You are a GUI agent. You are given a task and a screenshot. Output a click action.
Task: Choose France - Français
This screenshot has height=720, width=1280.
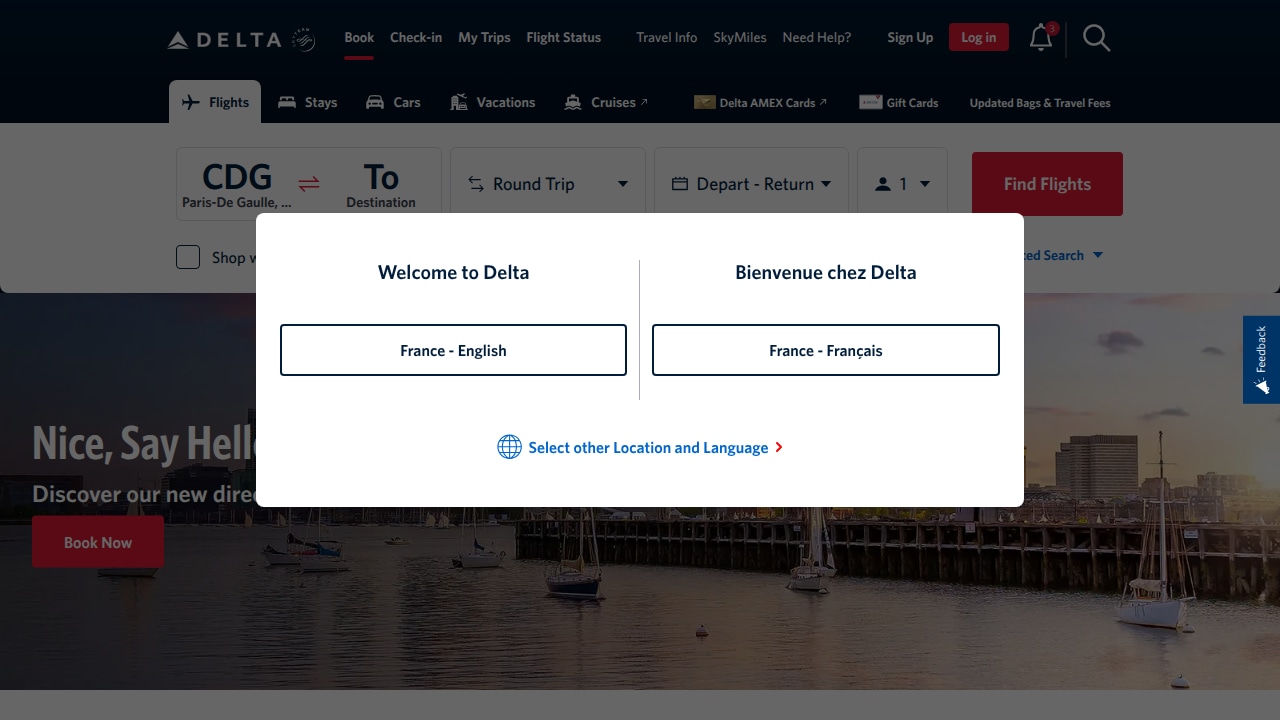point(826,350)
